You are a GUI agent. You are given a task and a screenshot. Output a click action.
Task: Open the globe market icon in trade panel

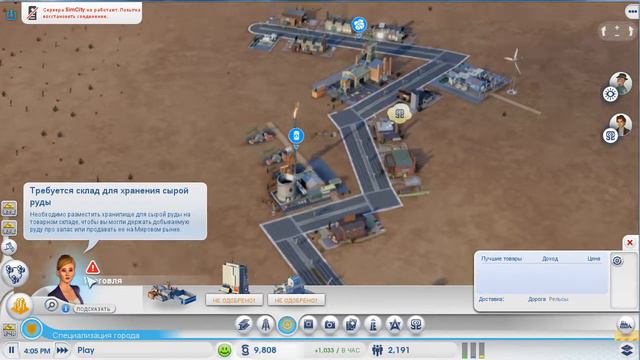tap(617, 260)
